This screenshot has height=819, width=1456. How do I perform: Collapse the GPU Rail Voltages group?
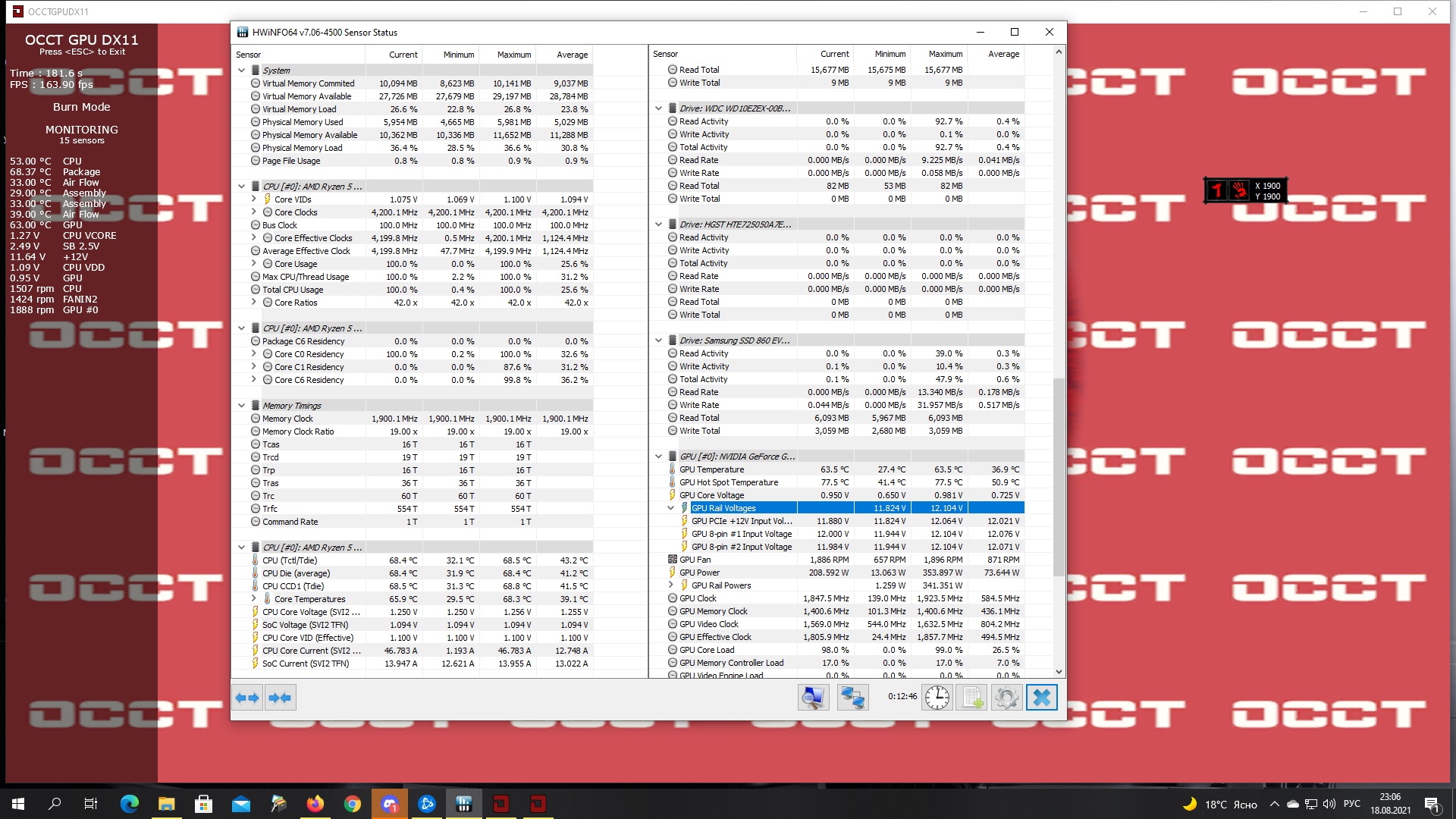coord(670,508)
